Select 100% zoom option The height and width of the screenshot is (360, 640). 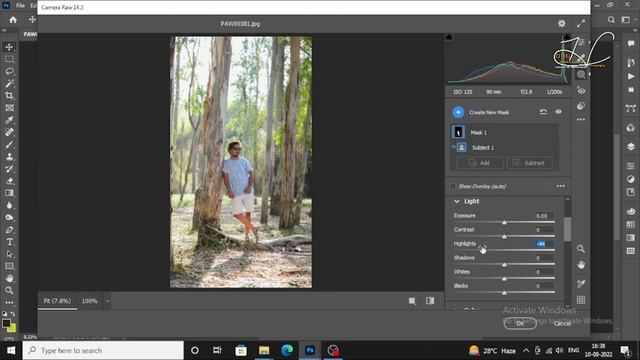point(89,301)
